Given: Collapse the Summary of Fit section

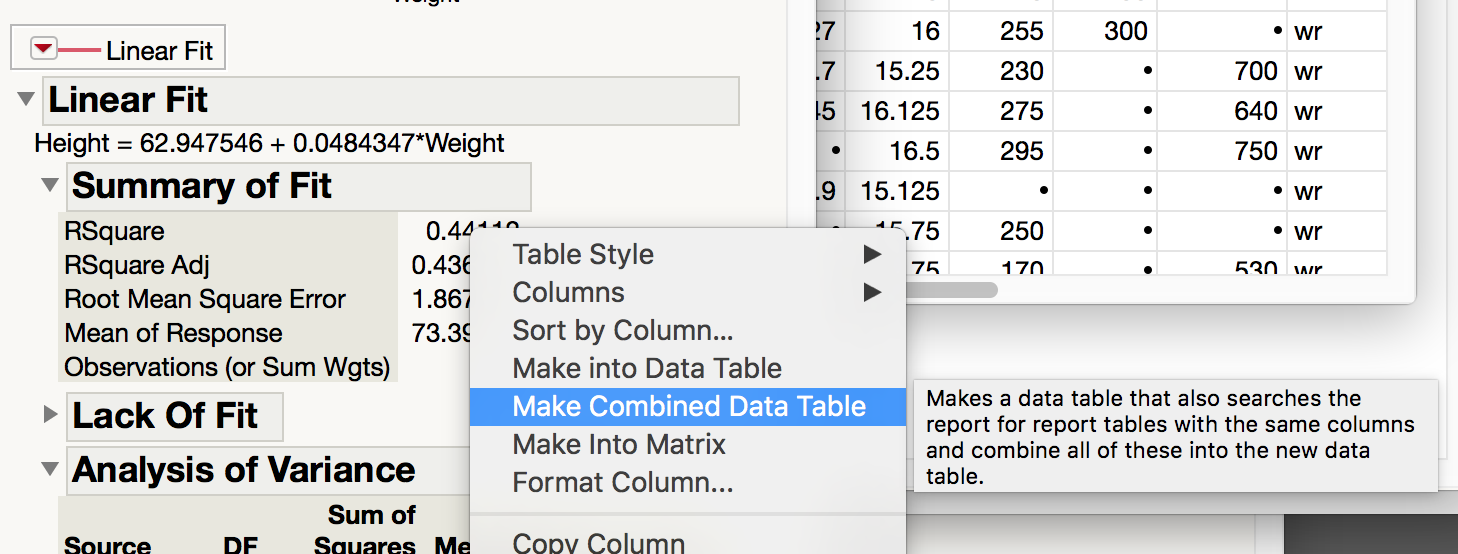Looking at the screenshot, I should (50, 185).
